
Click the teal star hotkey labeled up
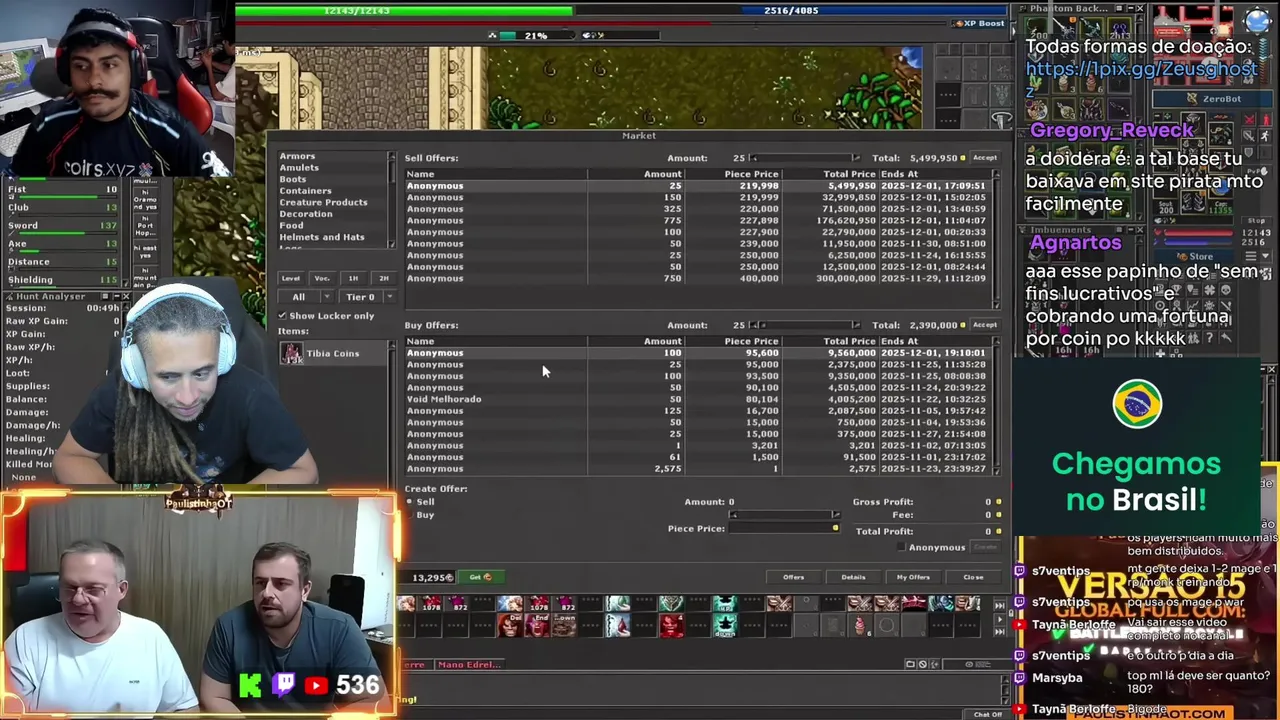coord(725,603)
